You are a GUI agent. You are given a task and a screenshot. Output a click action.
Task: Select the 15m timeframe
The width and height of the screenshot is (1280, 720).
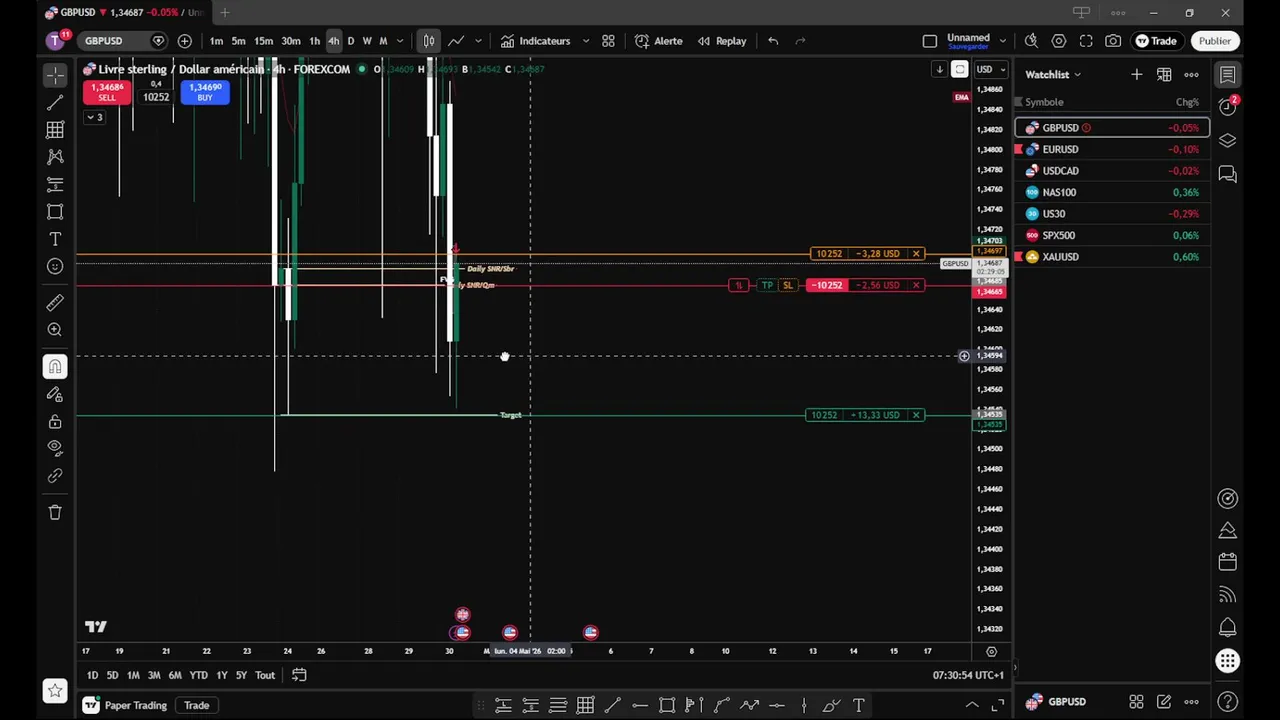(263, 41)
